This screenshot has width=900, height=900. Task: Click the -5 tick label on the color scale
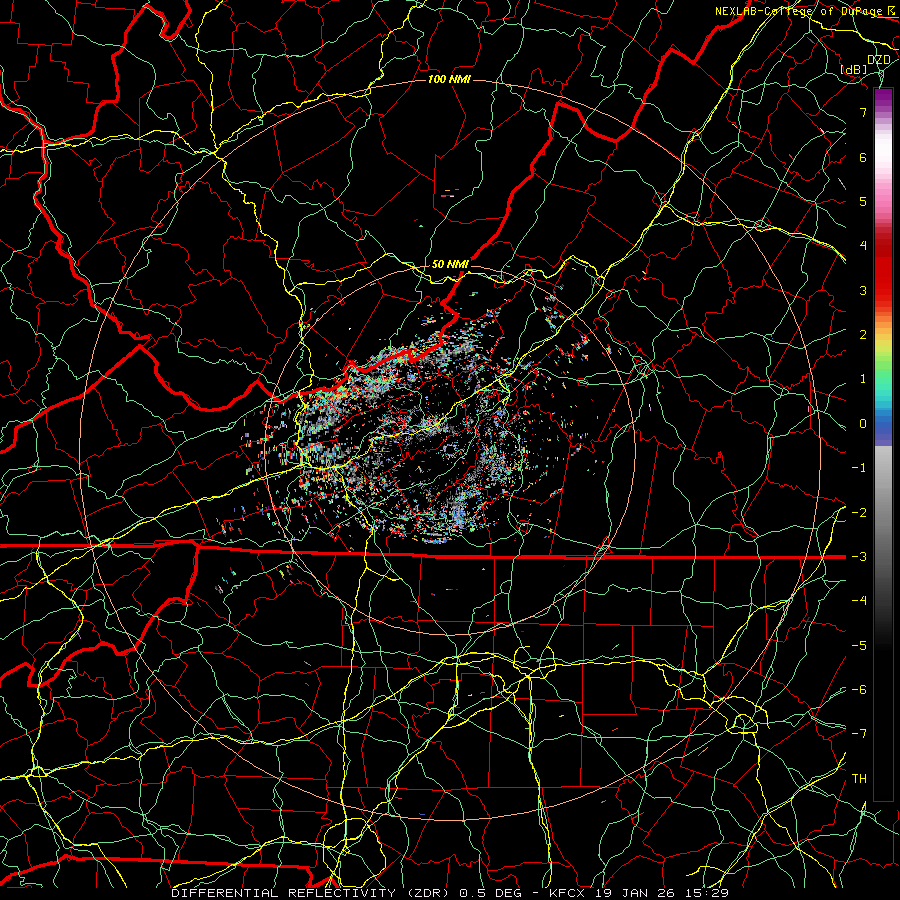[x=859, y=646]
